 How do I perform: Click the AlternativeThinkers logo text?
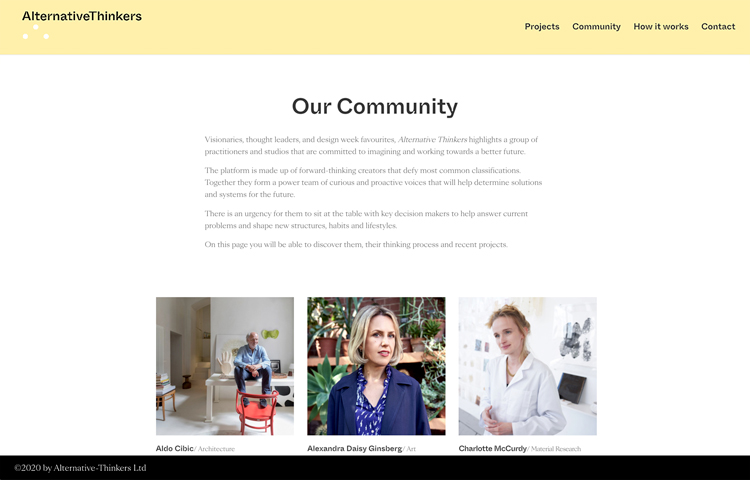pyautogui.click(x=82, y=16)
